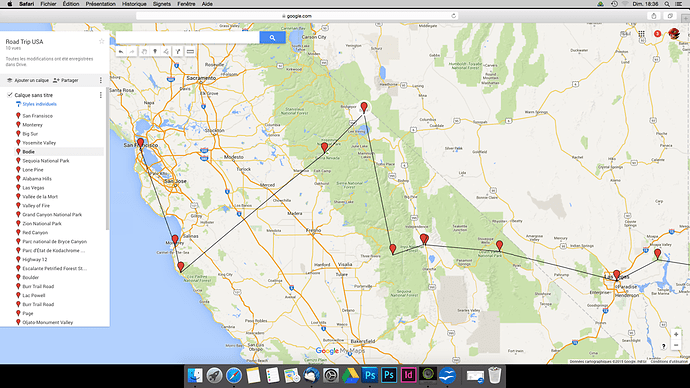Open the Édition menu
Viewport: 690px width, 388px height.
71,4
